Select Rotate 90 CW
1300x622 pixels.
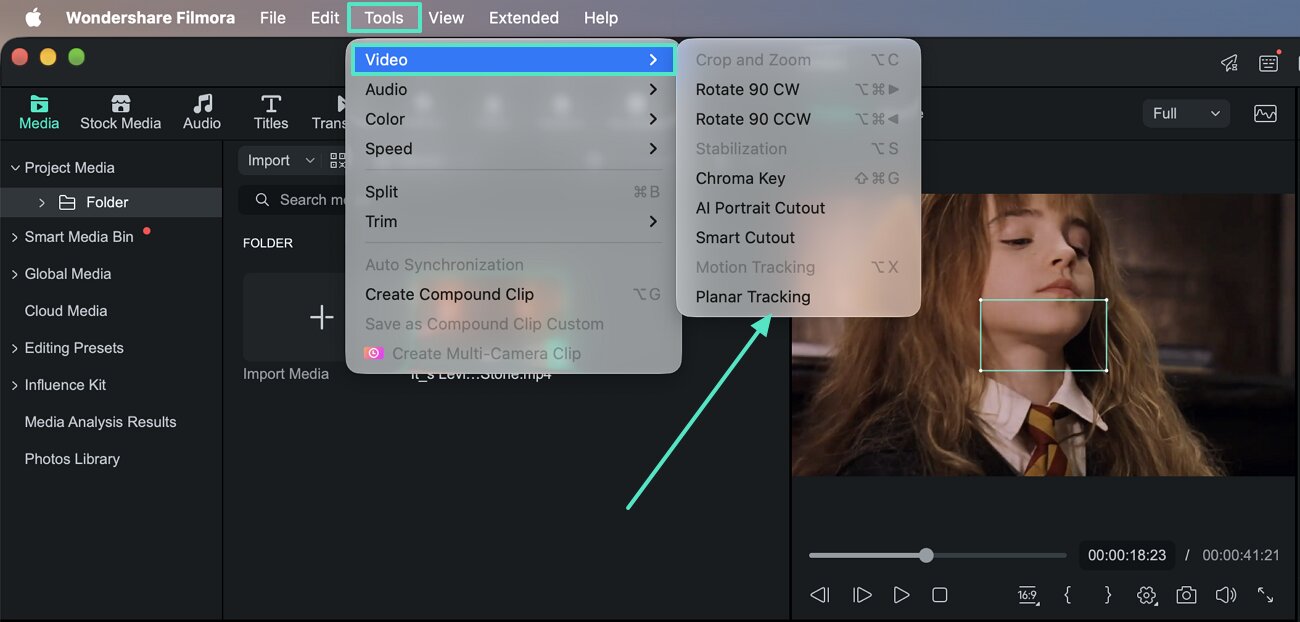point(798,90)
